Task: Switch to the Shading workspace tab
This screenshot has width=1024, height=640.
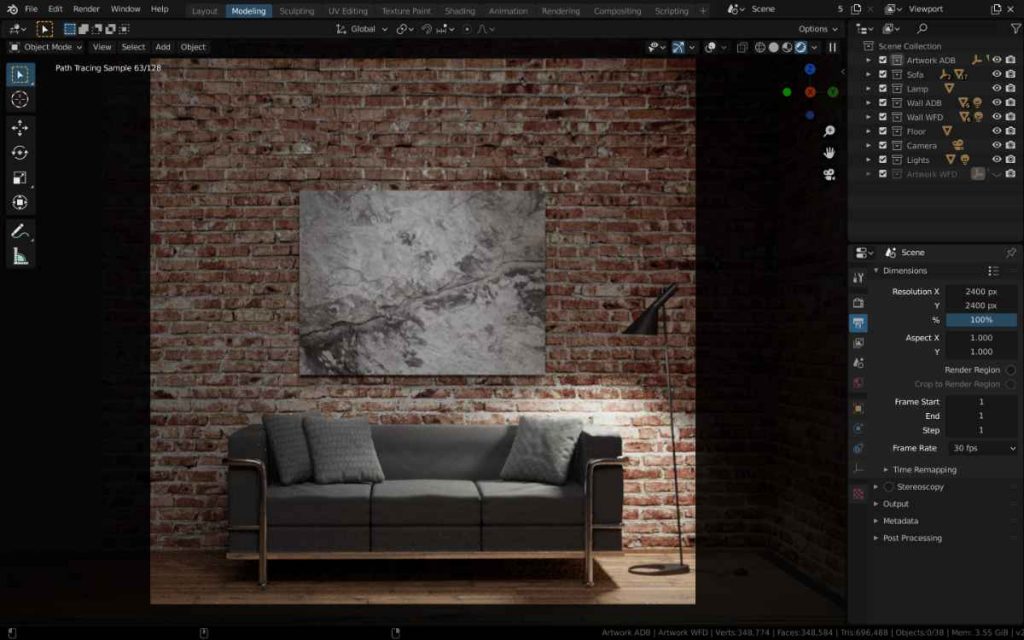Action: coord(459,11)
